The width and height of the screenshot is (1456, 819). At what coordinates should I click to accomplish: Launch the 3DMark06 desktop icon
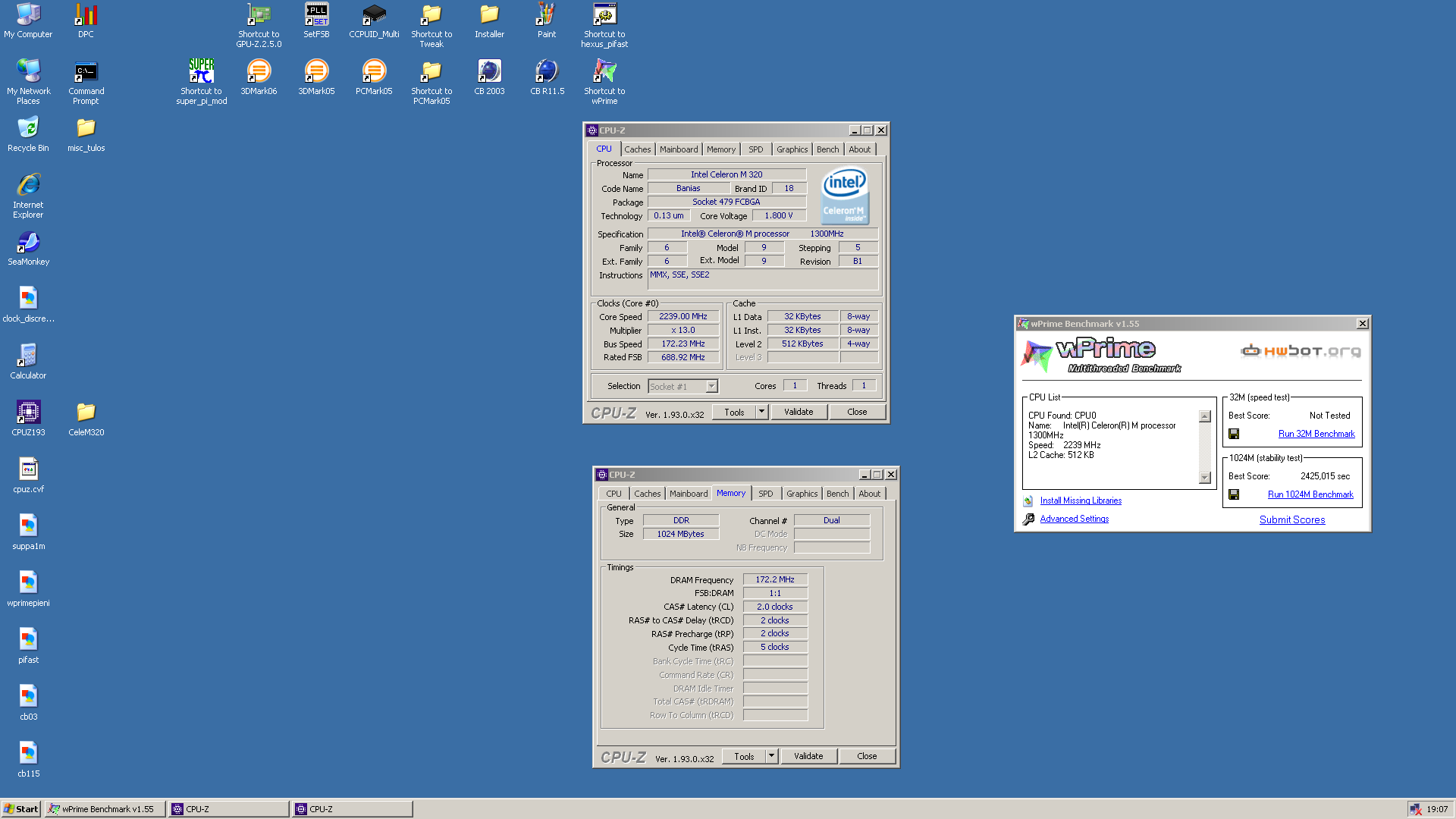coord(259,77)
